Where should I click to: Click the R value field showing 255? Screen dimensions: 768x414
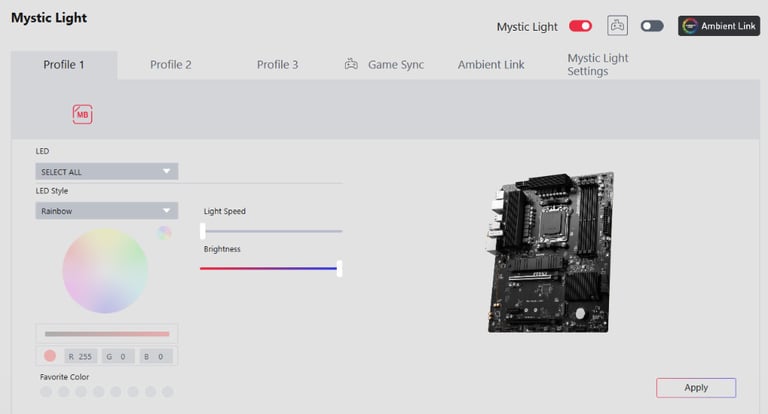pos(80,356)
